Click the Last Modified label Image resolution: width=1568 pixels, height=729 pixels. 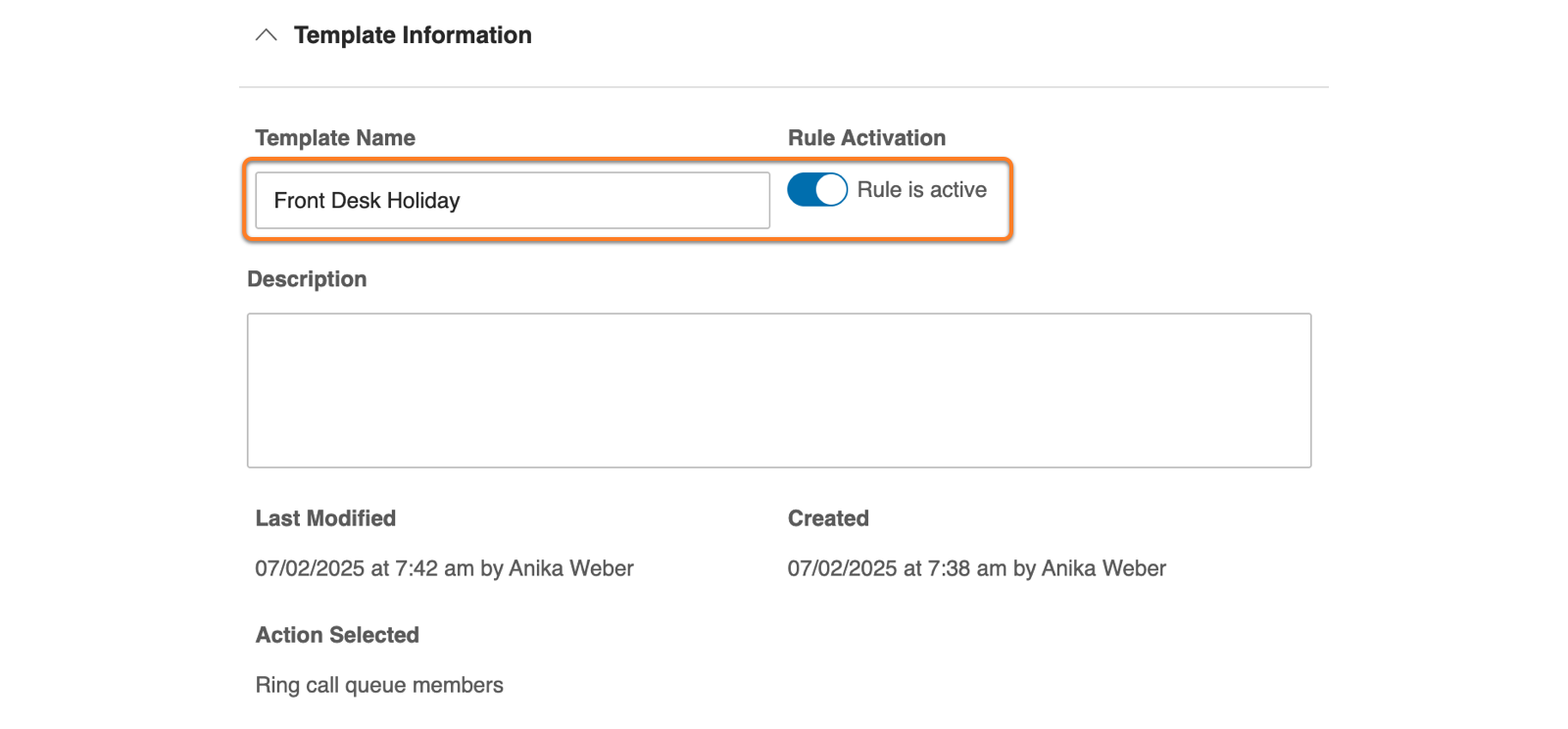[325, 518]
